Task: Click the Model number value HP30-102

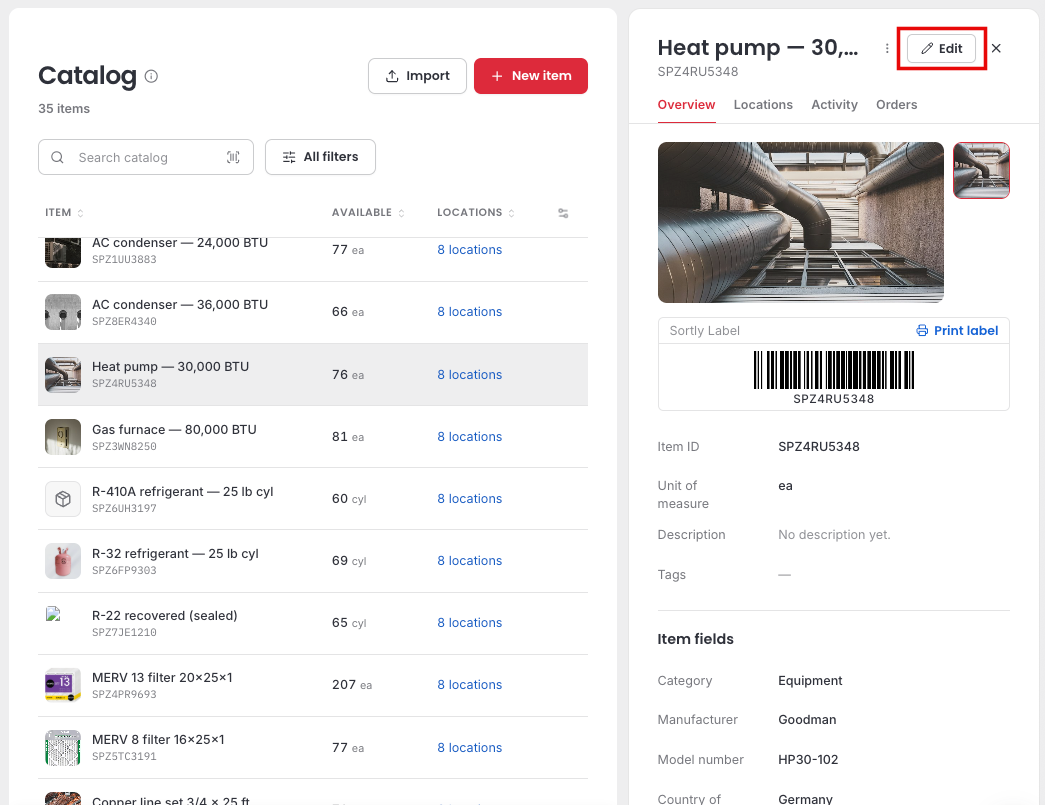Action: (808, 760)
